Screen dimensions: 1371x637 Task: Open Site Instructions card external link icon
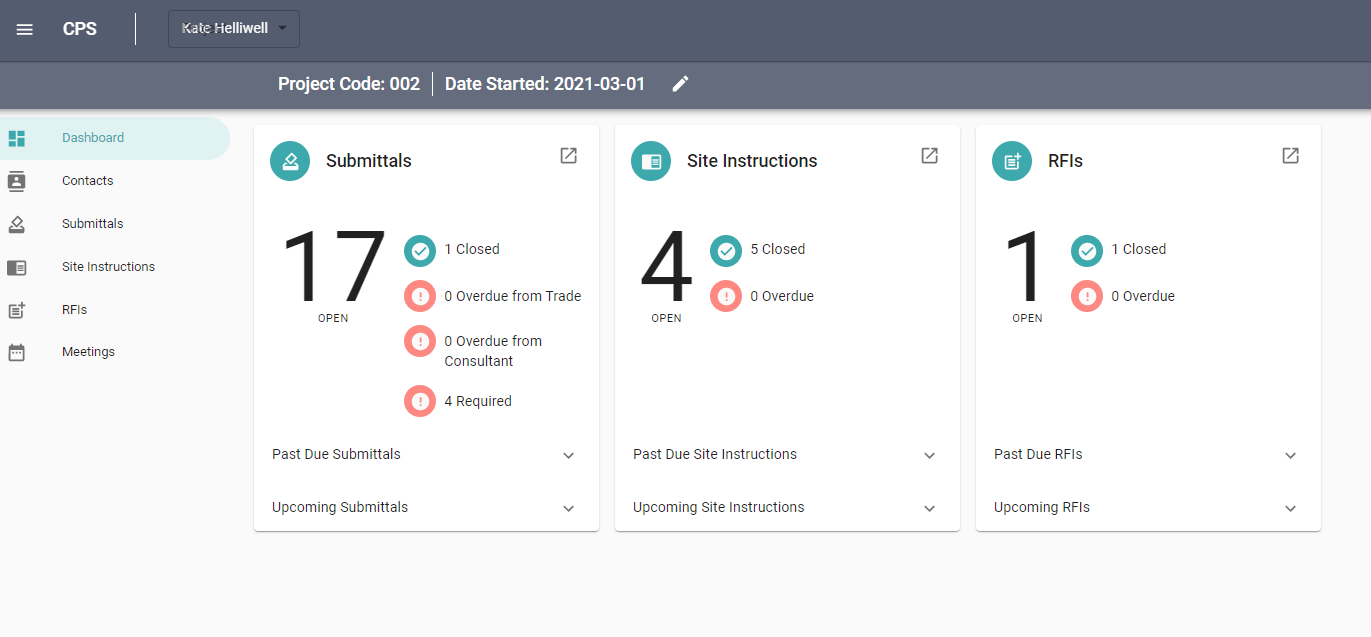tap(929, 156)
